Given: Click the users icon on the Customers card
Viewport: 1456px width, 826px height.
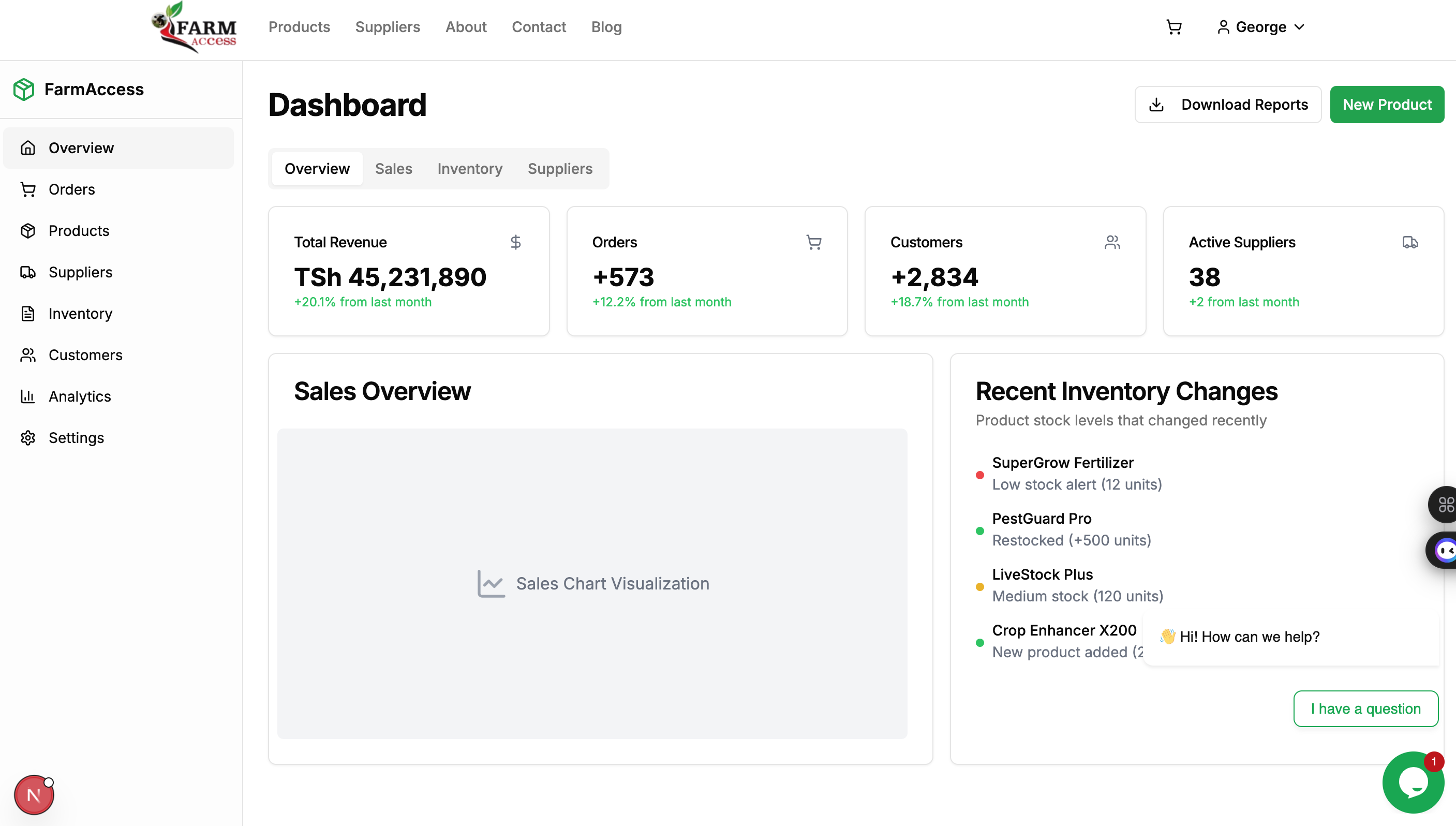Looking at the screenshot, I should (1112, 242).
